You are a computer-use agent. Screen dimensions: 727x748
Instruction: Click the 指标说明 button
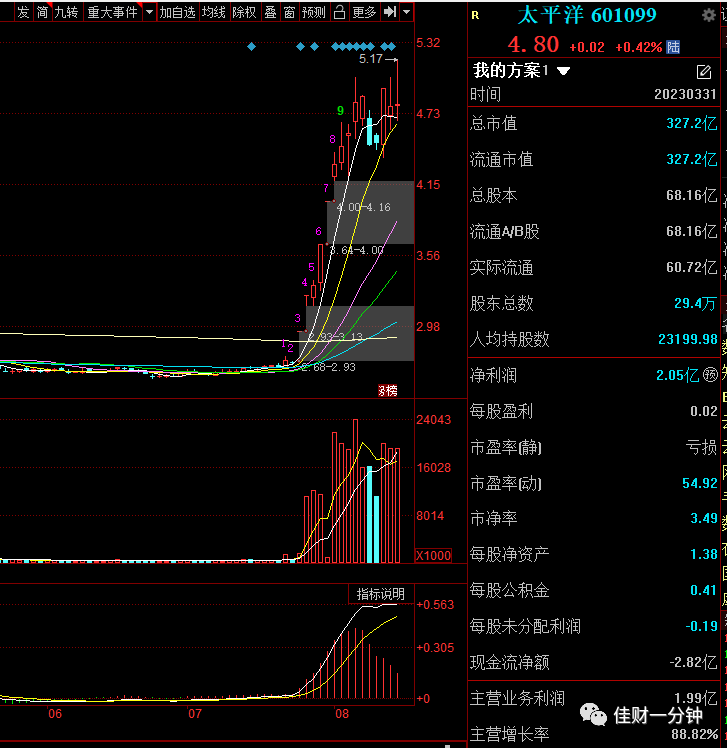tap(381, 594)
